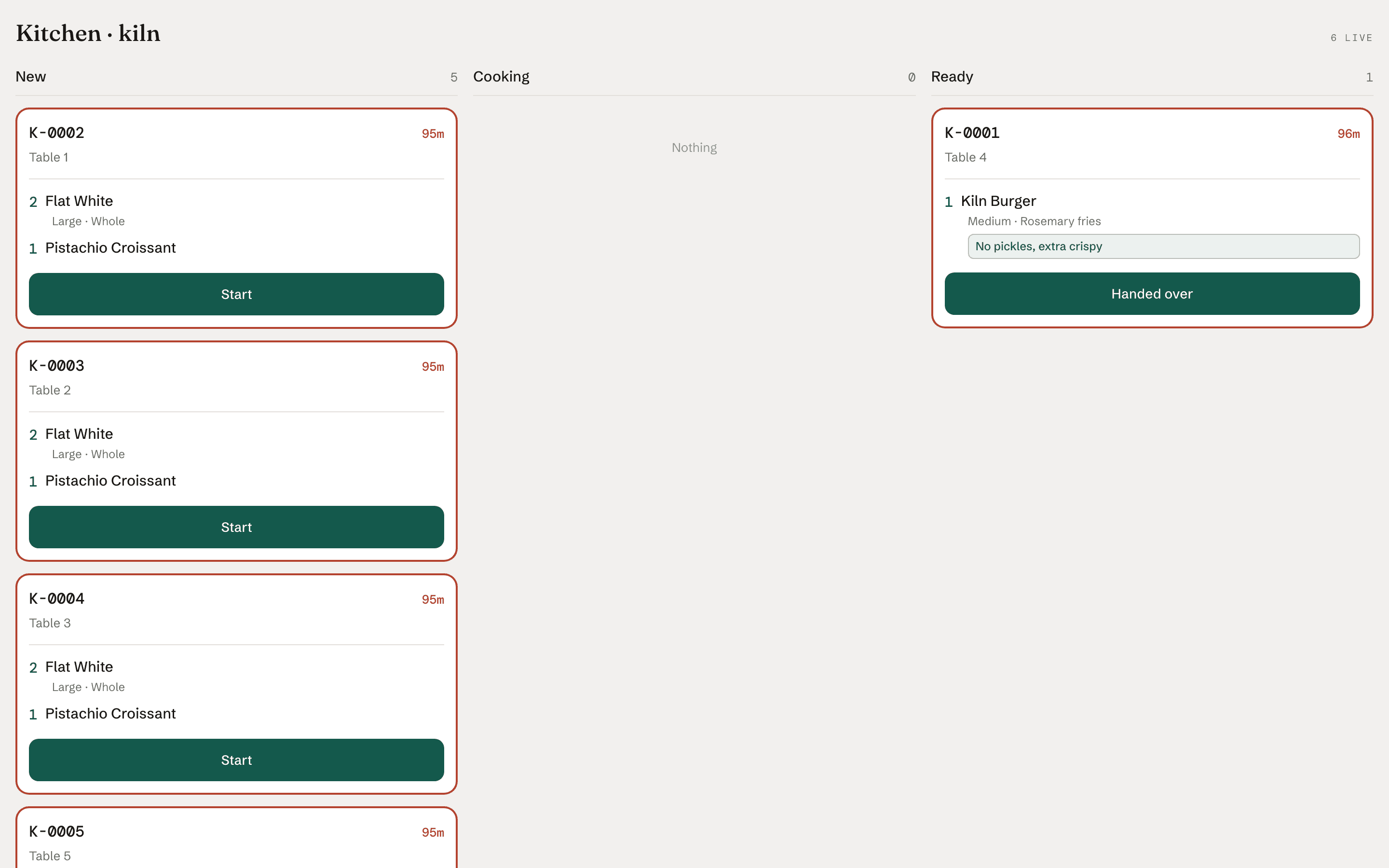Select the K-0002 order number
The width and height of the screenshot is (1389, 868).
pyautogui.click(x=57, y=133)
